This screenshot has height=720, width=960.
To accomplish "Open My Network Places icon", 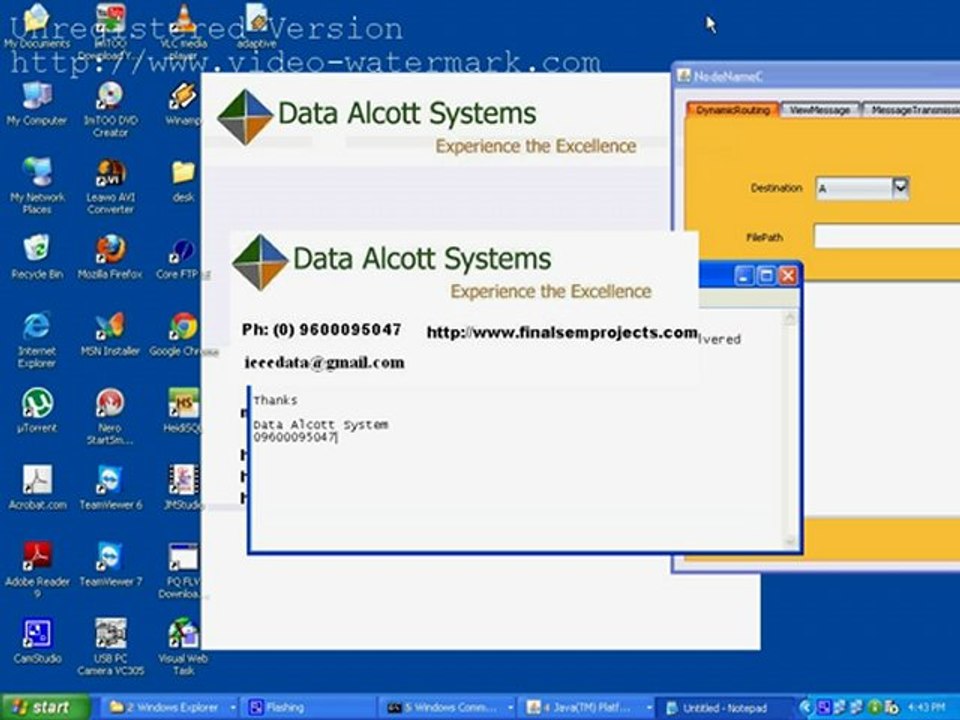I will (x=37, y=186).
